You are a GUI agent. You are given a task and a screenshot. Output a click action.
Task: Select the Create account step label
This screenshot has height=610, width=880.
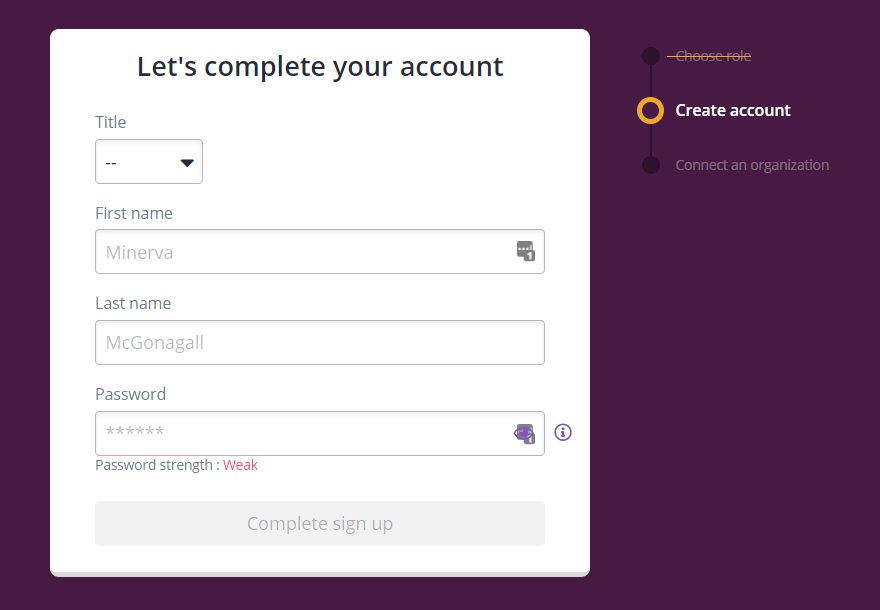pyautogui.click(x=732, y=111)
